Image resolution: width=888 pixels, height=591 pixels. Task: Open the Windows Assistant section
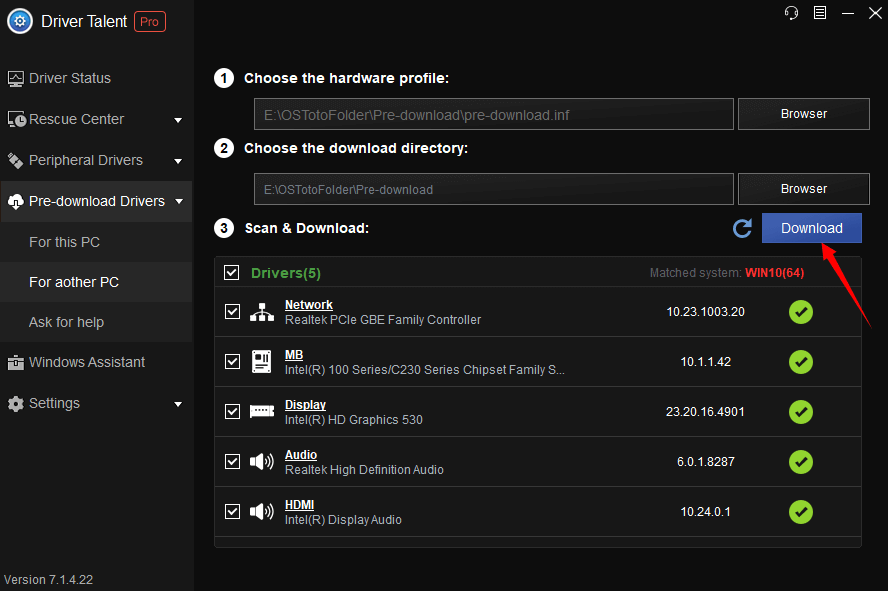pyautogui.click(x=96, y=362)
